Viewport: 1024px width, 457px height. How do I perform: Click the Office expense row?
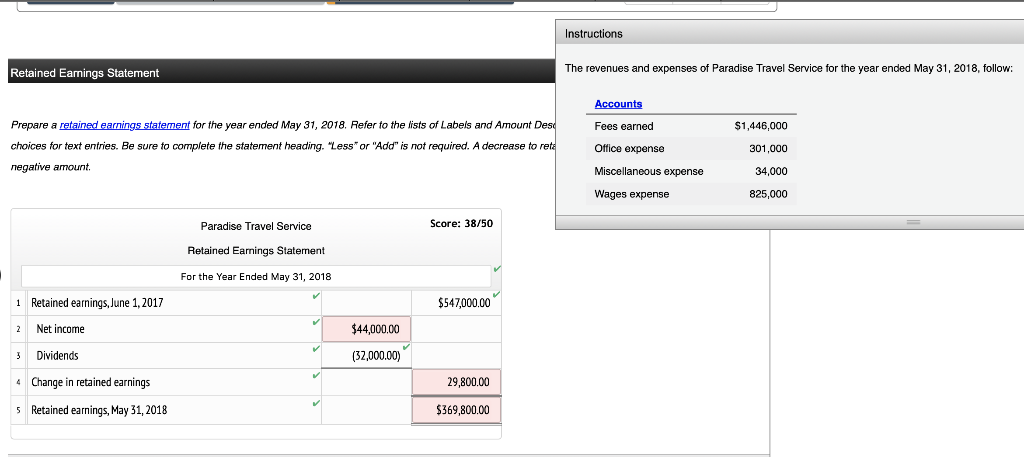click(x=691, y=149)
